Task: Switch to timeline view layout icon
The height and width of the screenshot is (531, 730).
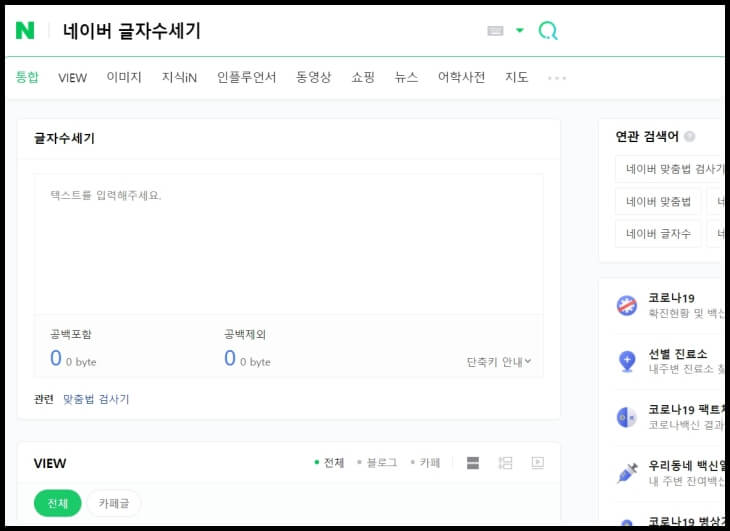Action: 505,463
